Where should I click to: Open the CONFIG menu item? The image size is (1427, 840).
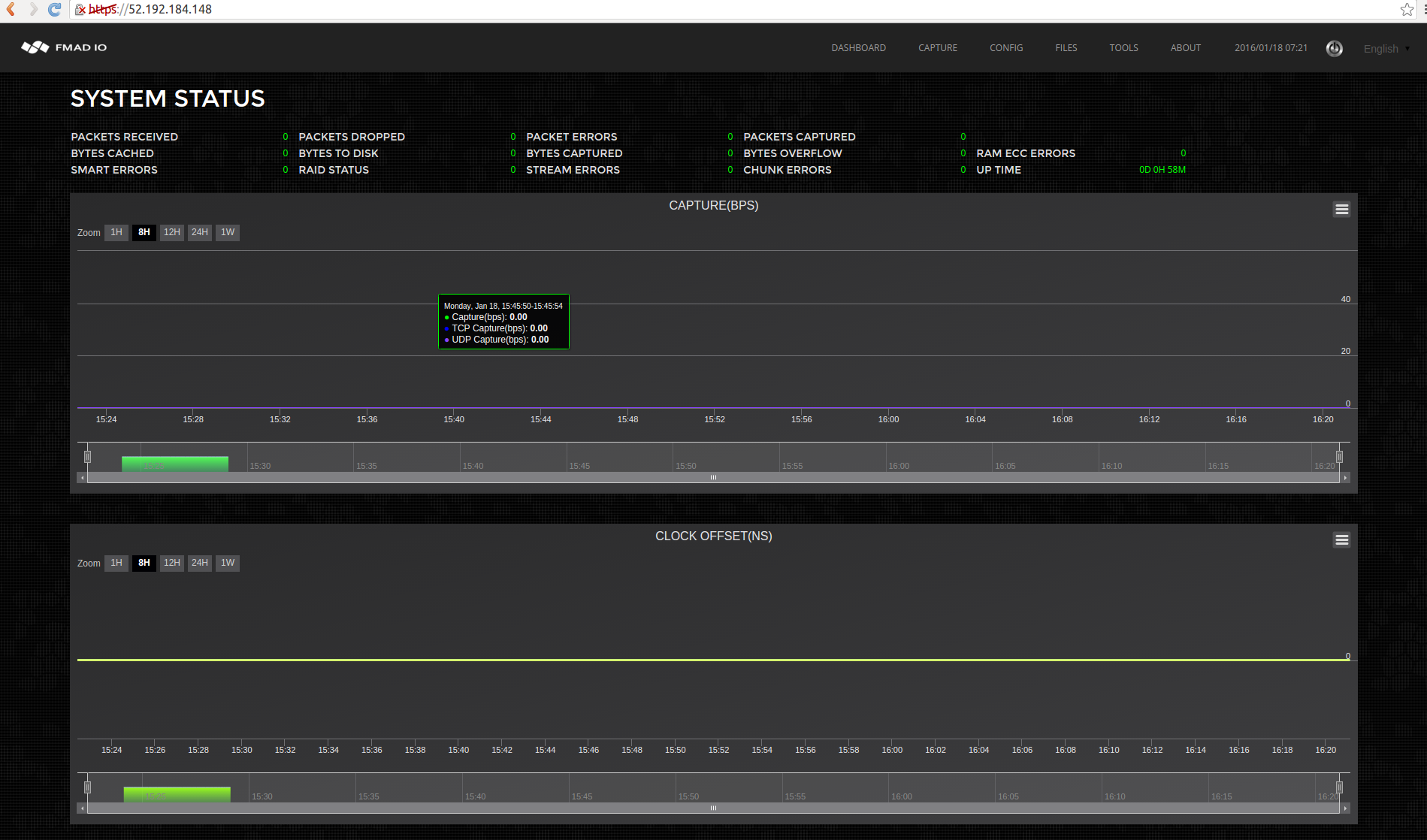tap(1006, 47)
